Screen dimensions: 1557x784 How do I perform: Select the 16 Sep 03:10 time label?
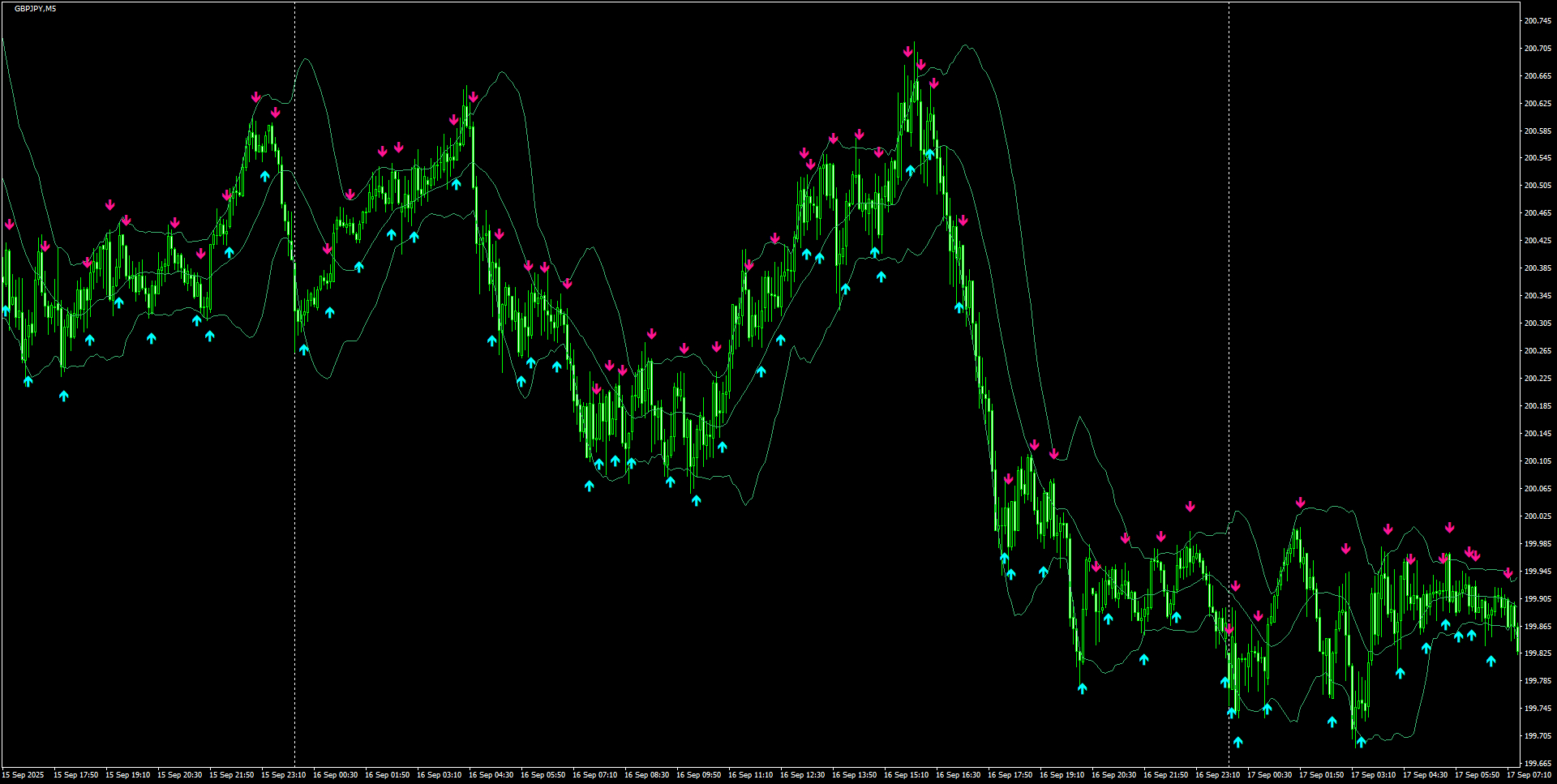point(439,775)
